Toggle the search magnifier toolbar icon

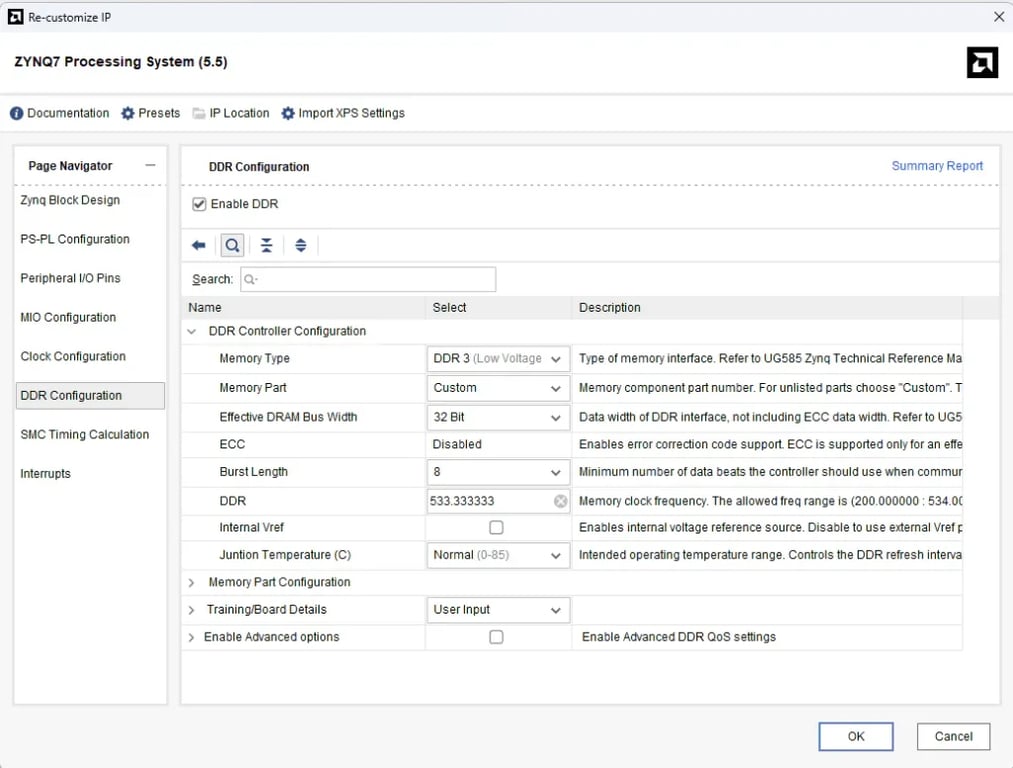pos(232,245)
